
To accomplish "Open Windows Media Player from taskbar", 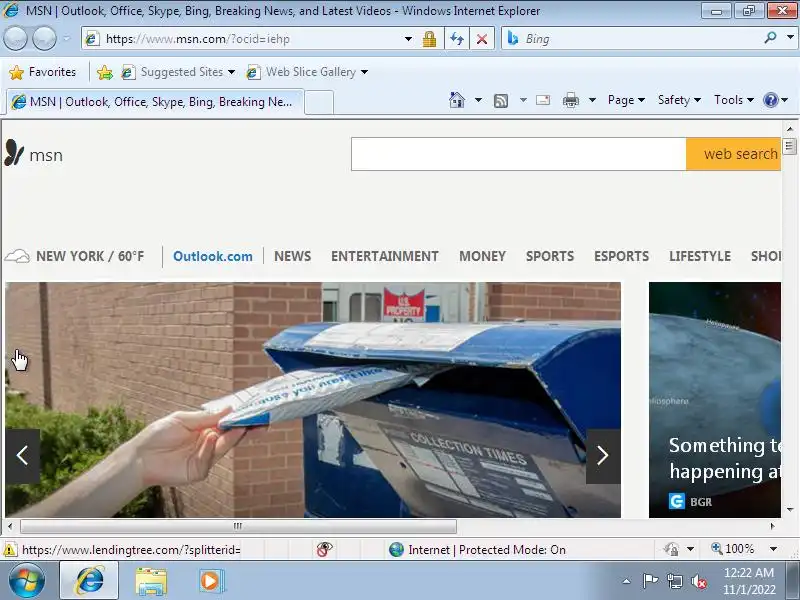I will pyautogui.click(x=210, y=581).
